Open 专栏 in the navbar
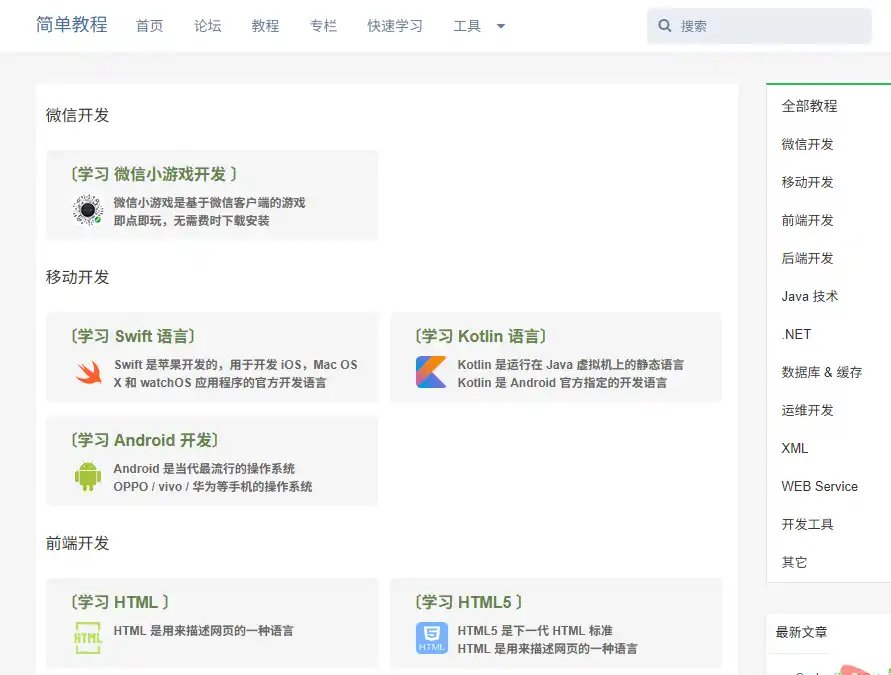 tap(323, 26)
